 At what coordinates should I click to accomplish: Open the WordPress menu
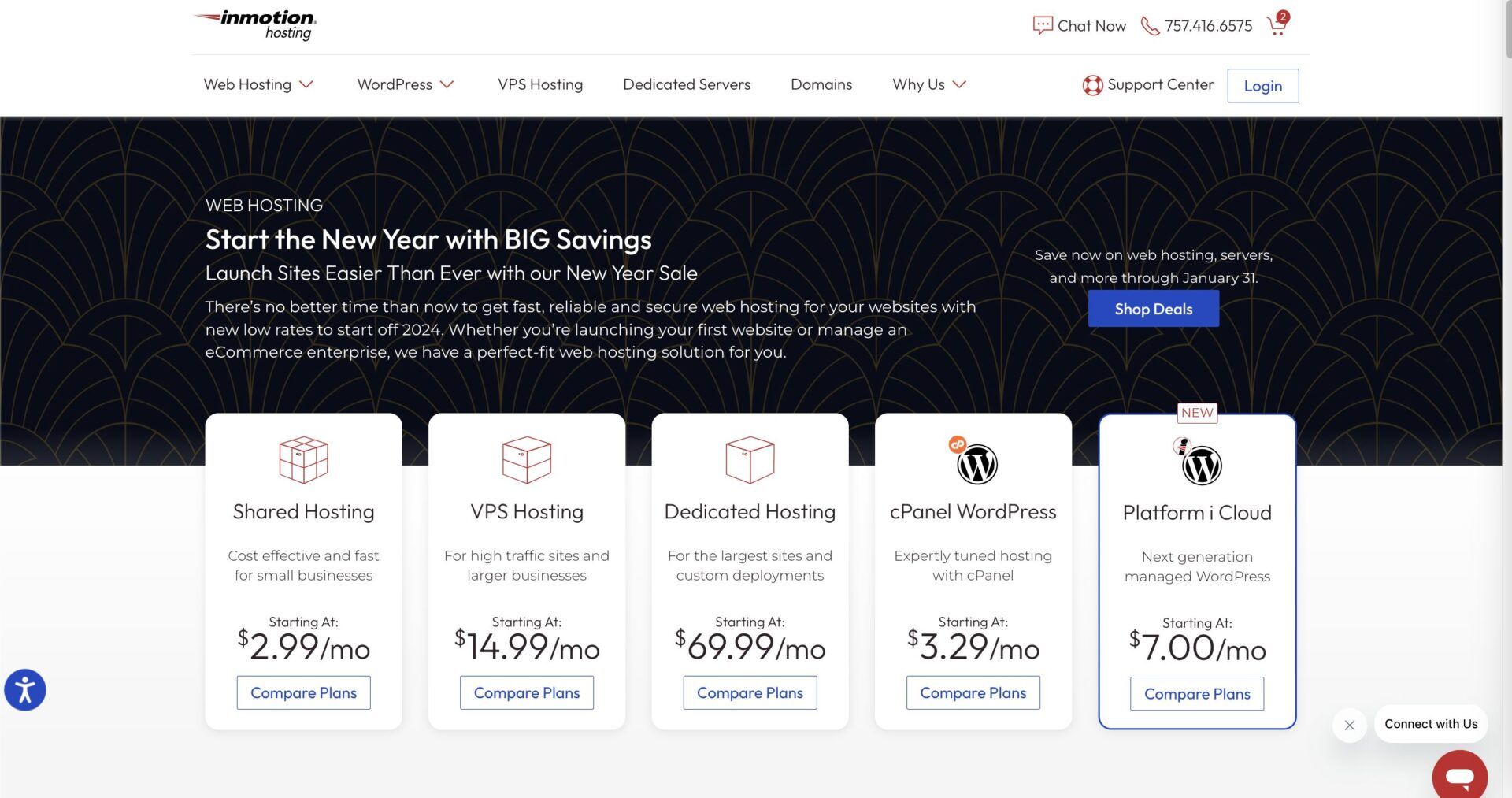[395, 84]
